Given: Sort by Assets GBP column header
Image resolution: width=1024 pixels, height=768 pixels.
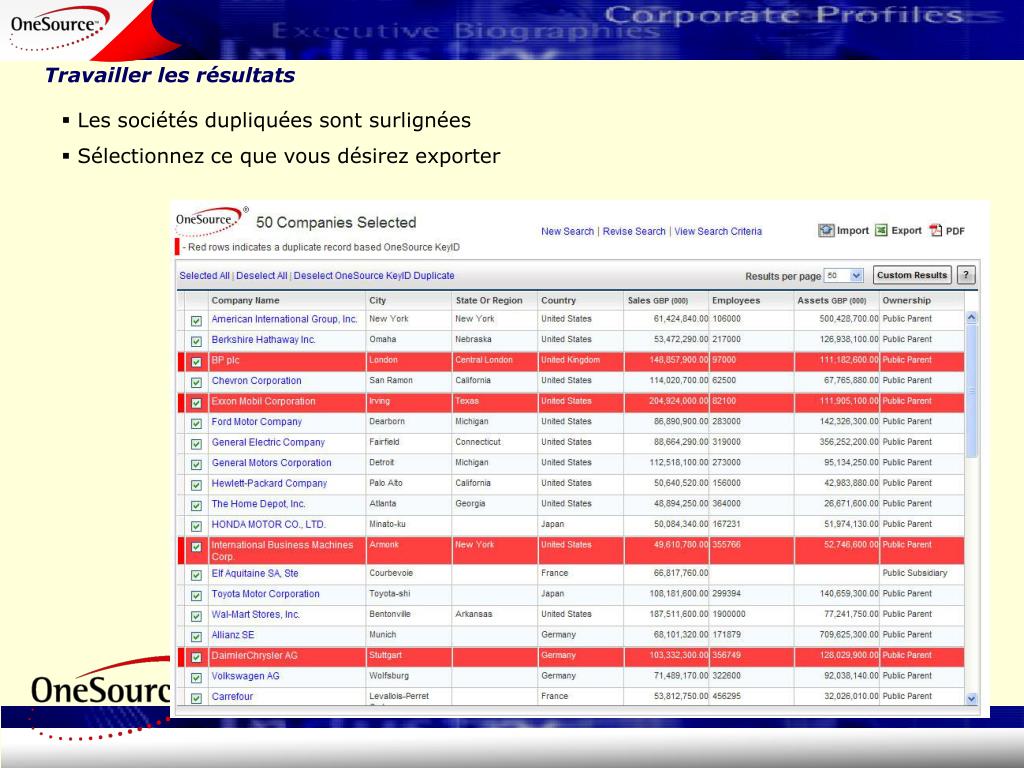Looking at the screenshot, I should coord(831,300).
